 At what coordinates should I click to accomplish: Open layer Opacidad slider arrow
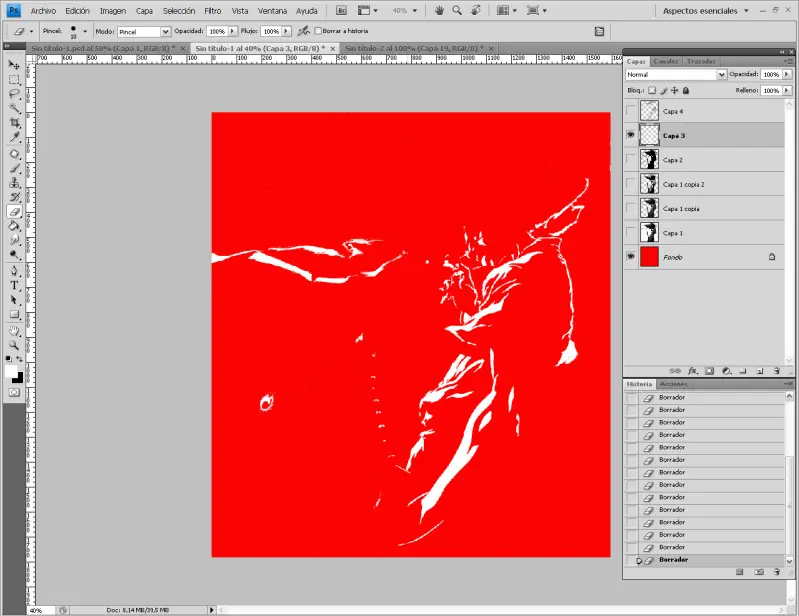pyautogui.click(x=787, y=74)
